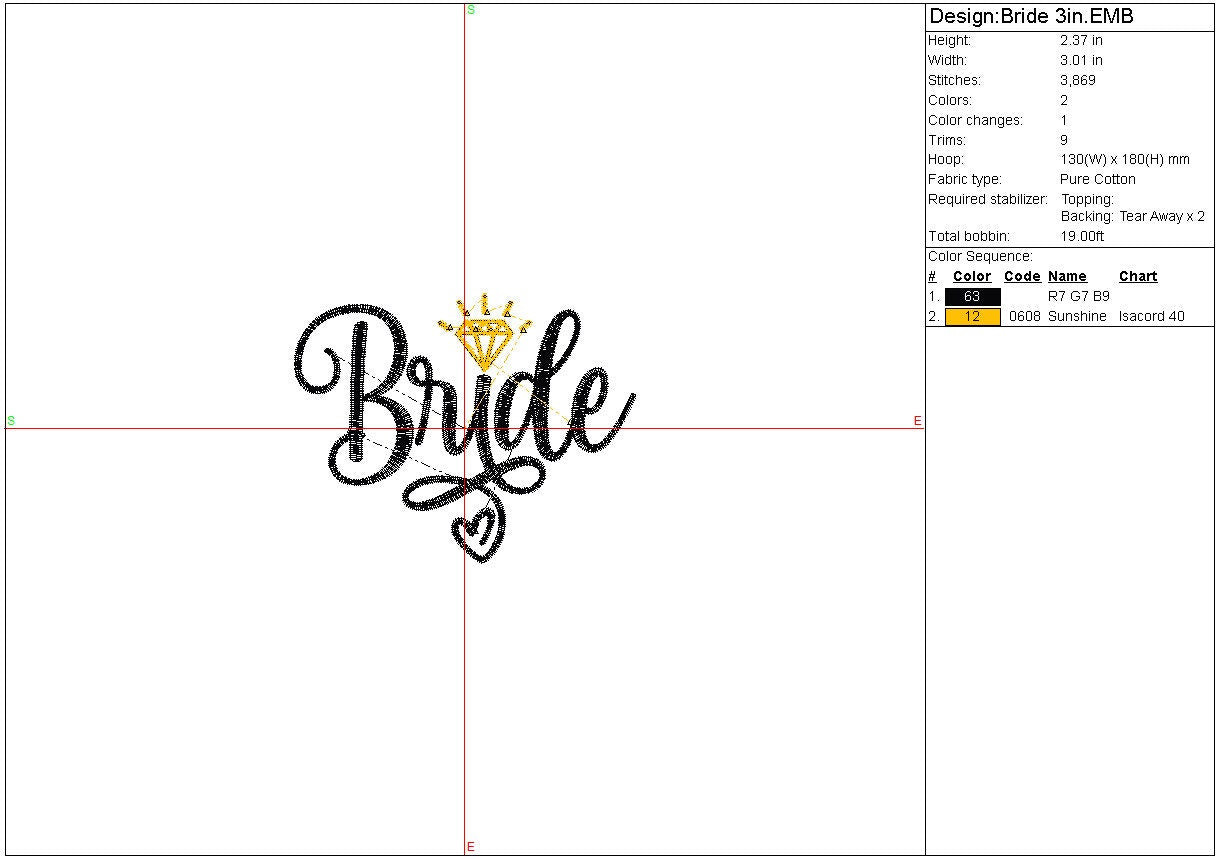The image size is (1219, 859).
Task: Select the letter B in Bride lettering
Action: 360,390
